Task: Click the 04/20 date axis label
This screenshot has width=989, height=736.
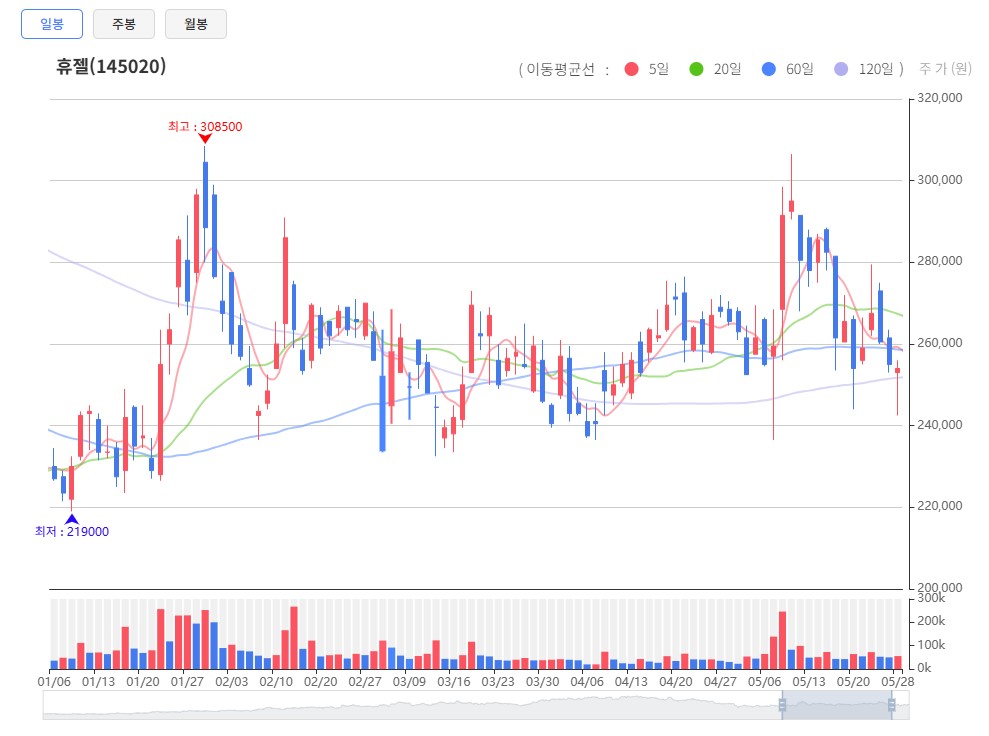Action: [676, 682]
